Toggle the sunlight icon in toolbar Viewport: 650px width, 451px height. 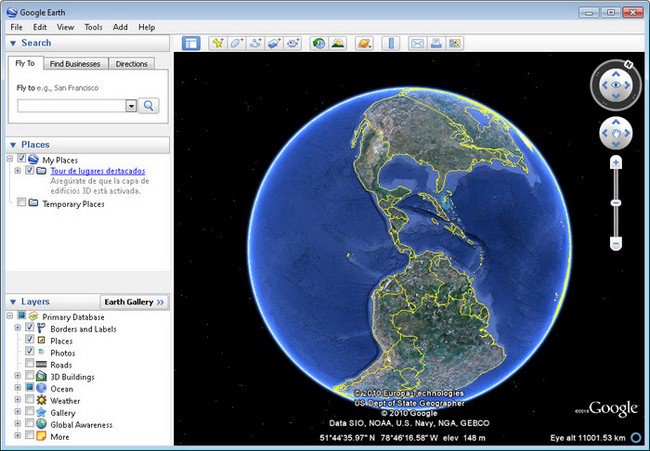(338, 44)
